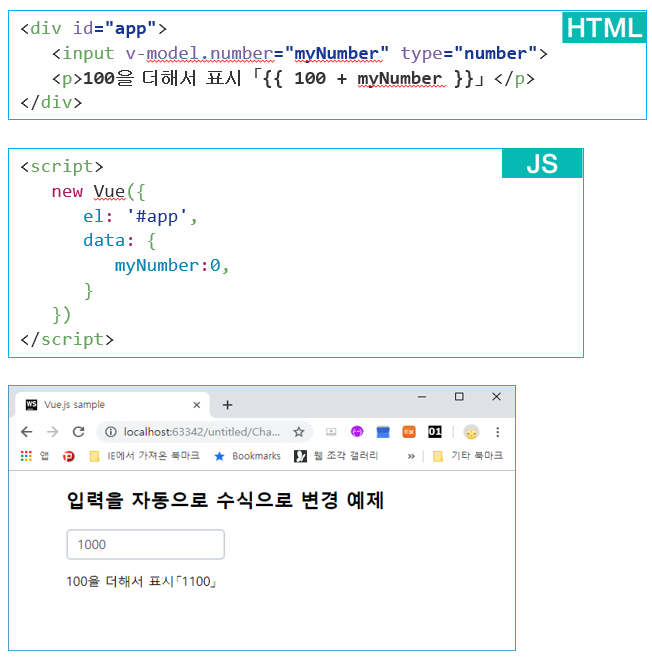The width and height of the screenshot is (652, 660).
Task: Open the profile avatar icon
Action: point(471,432)
